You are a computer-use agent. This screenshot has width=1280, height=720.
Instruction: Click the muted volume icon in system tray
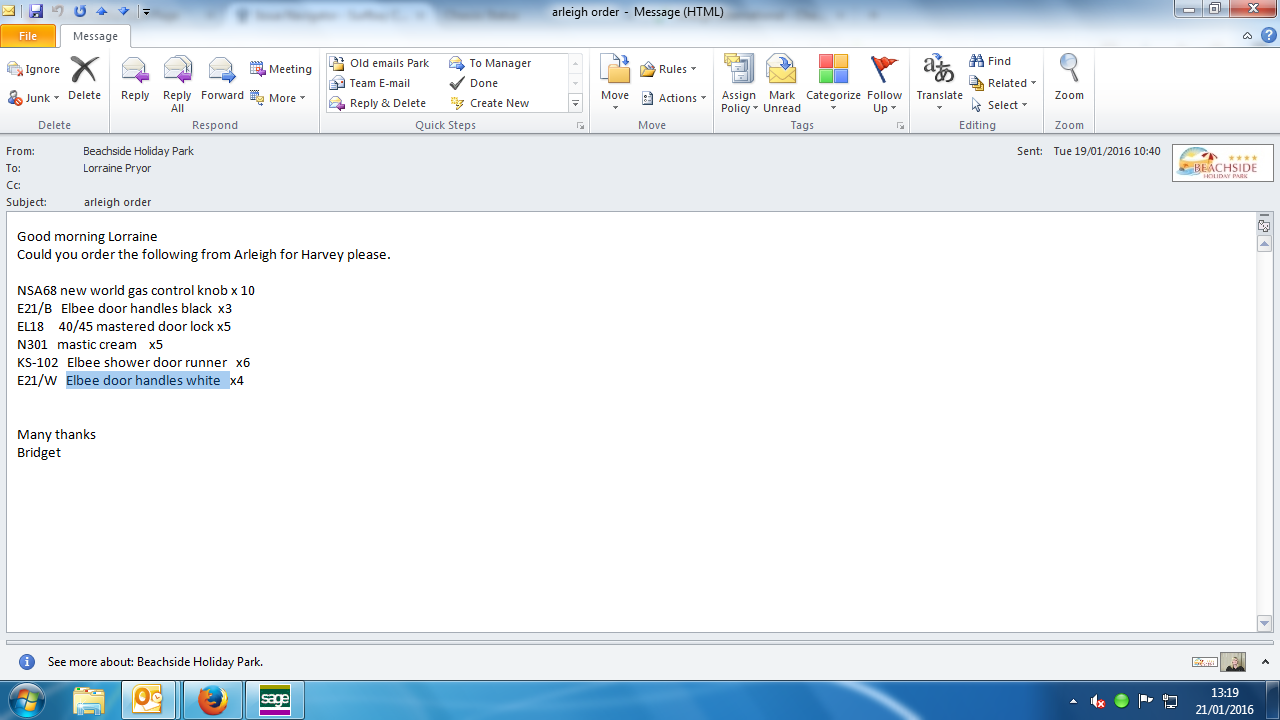[x=1098, y=701]
